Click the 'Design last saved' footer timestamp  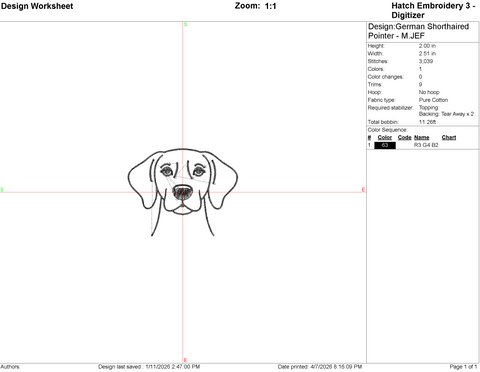coord(149,367)
